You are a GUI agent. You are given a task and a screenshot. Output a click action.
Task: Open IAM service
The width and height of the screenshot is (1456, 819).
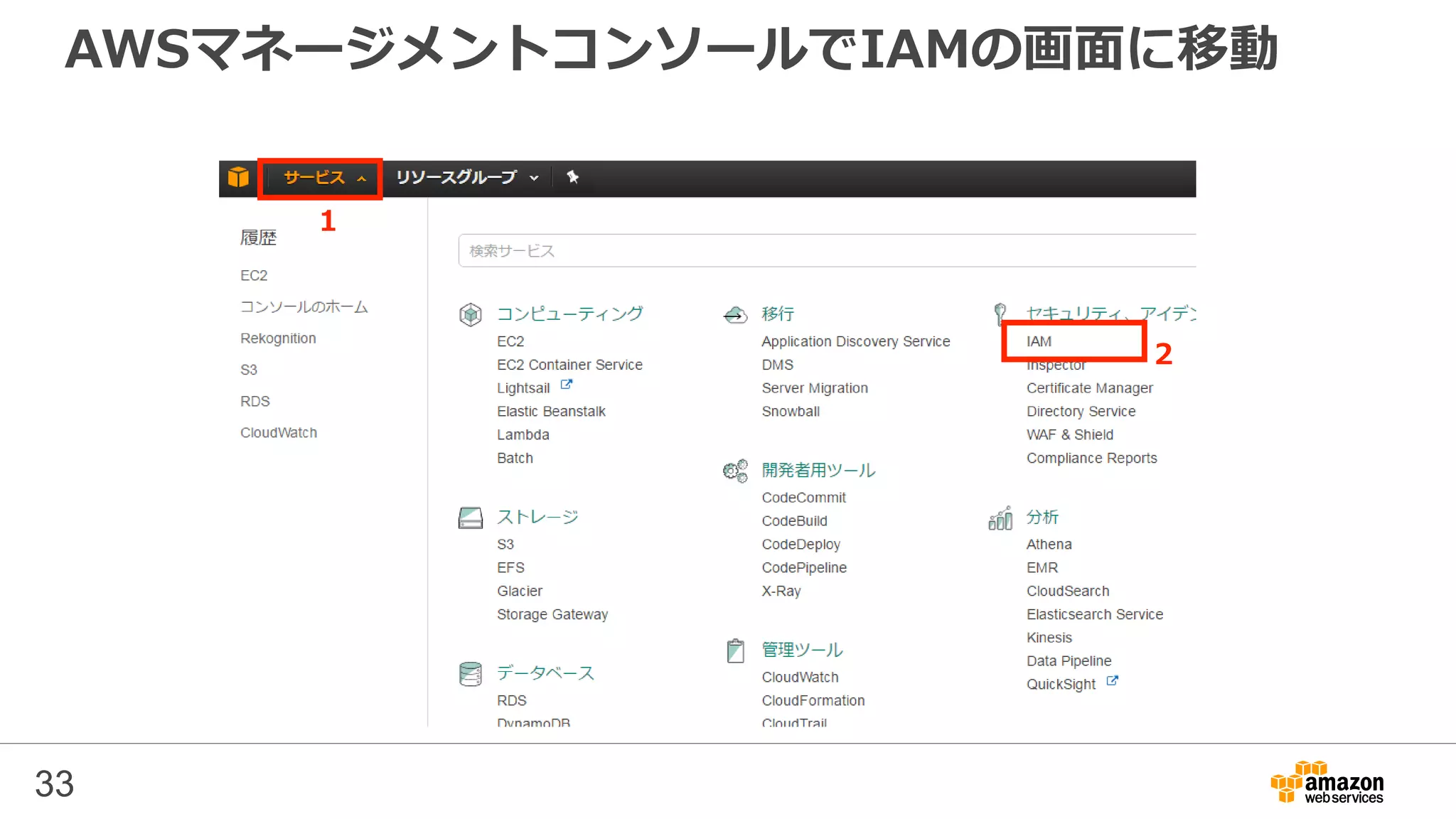click(1039, 341)
